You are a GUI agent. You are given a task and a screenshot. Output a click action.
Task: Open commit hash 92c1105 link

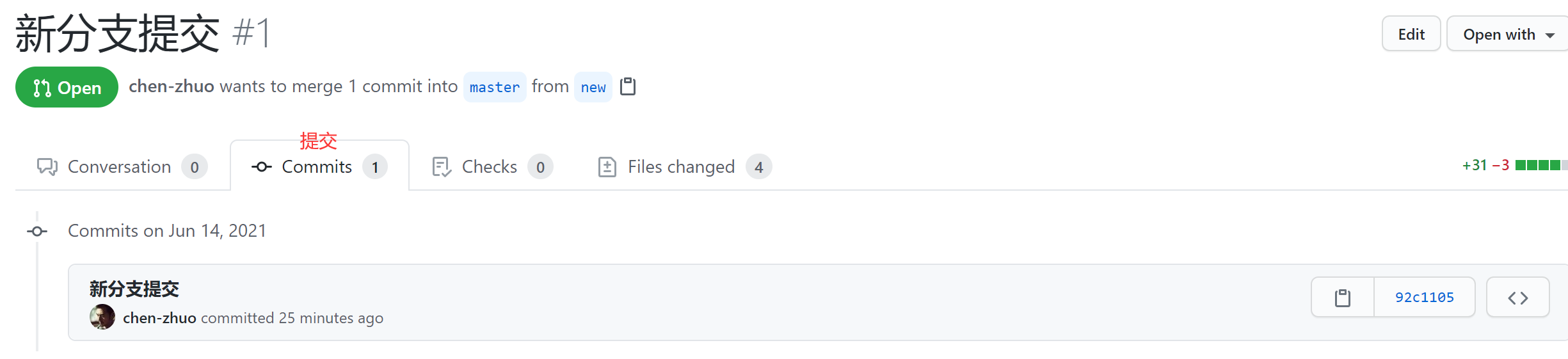coord(1424,298)
